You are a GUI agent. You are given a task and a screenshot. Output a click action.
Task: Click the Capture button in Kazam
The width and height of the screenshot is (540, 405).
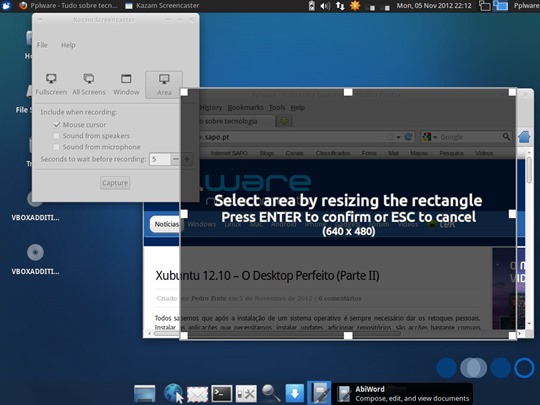pos(115,183)
